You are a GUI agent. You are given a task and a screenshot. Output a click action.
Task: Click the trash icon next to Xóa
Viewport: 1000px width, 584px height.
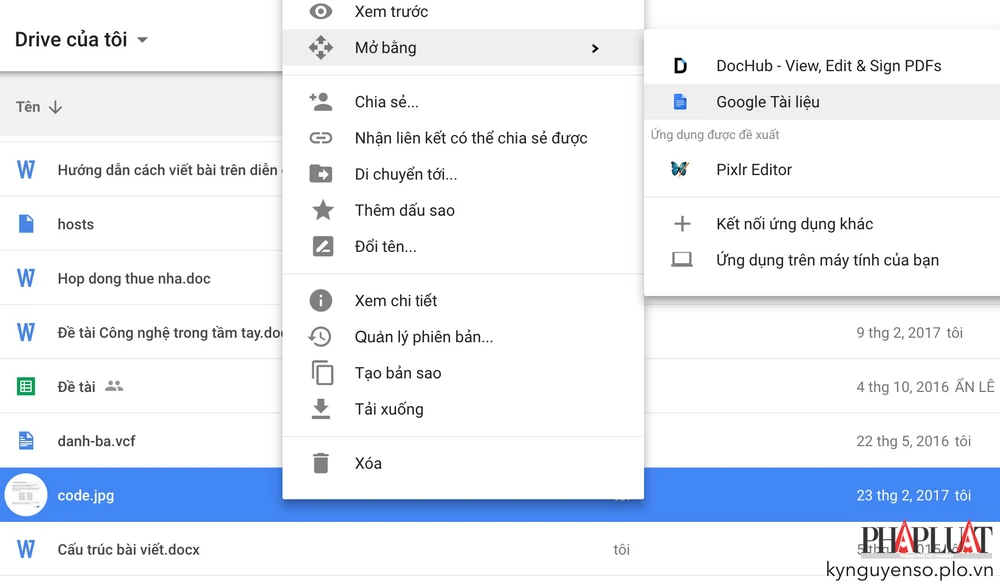coord(320,463)
